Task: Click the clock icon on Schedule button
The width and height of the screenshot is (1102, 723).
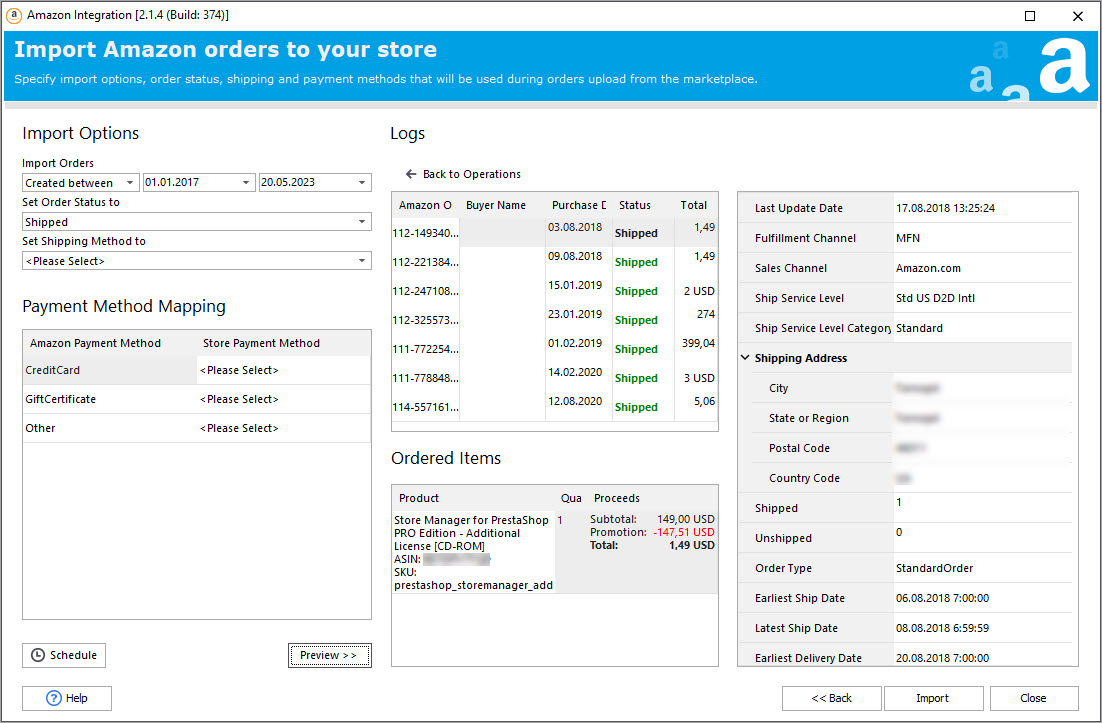Action: click(38, 655)
